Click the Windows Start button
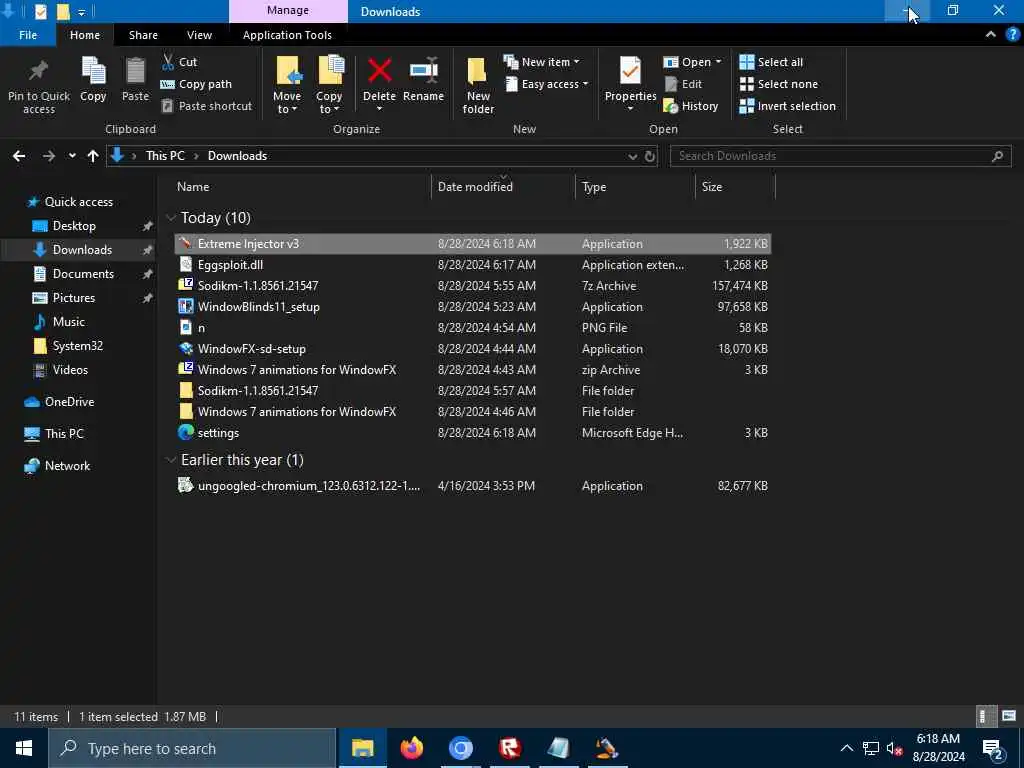The image size is (1024, 768). point(24,748)
